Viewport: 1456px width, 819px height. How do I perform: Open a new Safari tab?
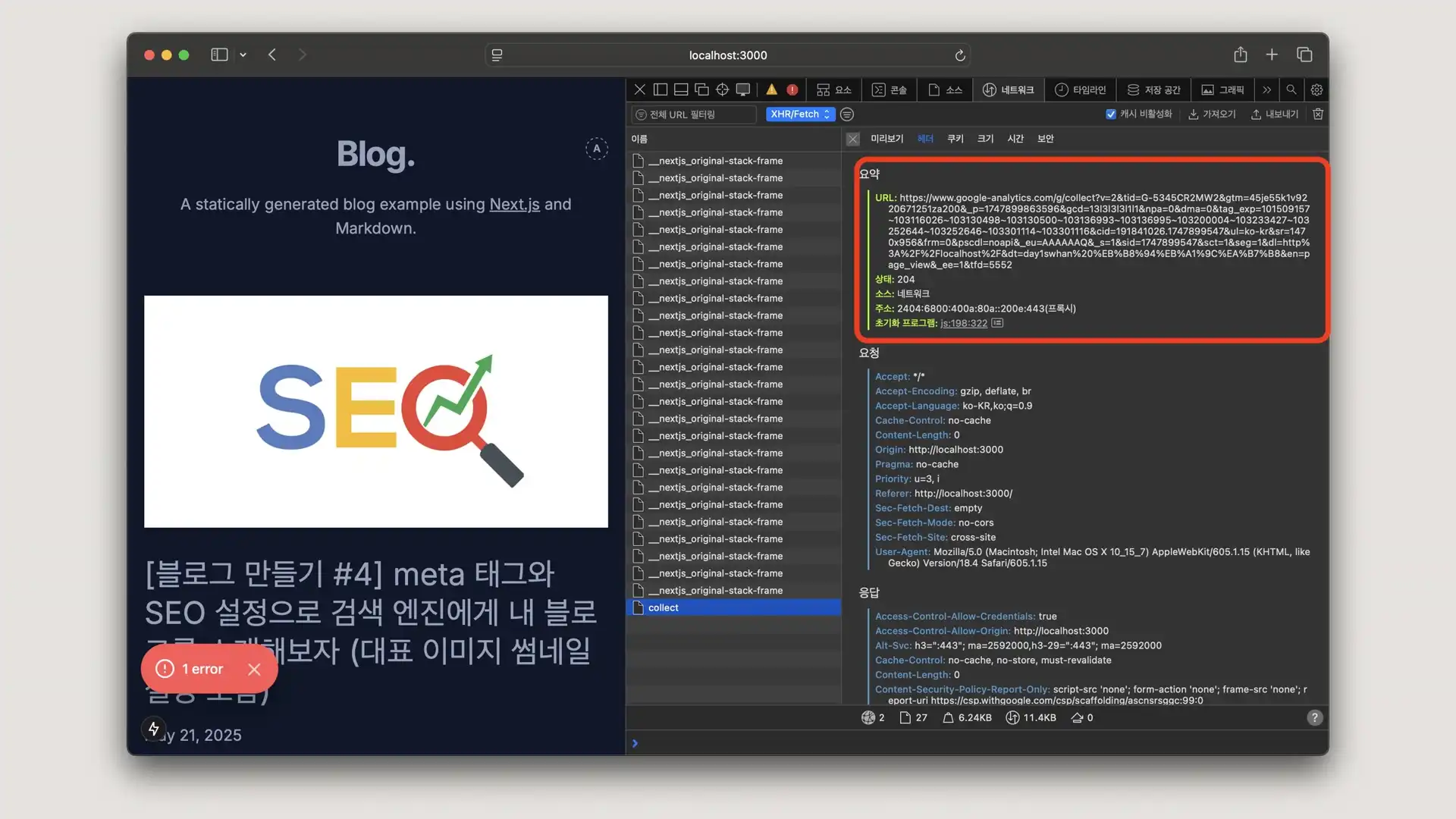click(x=1272, y=55)
